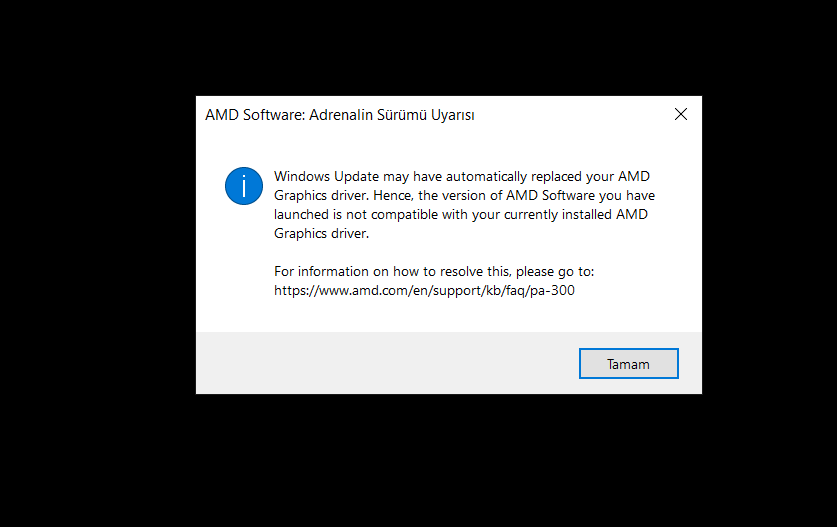Click the black background outside the dialog
Viewport: 837px width, 527px height.
point(96,267)
